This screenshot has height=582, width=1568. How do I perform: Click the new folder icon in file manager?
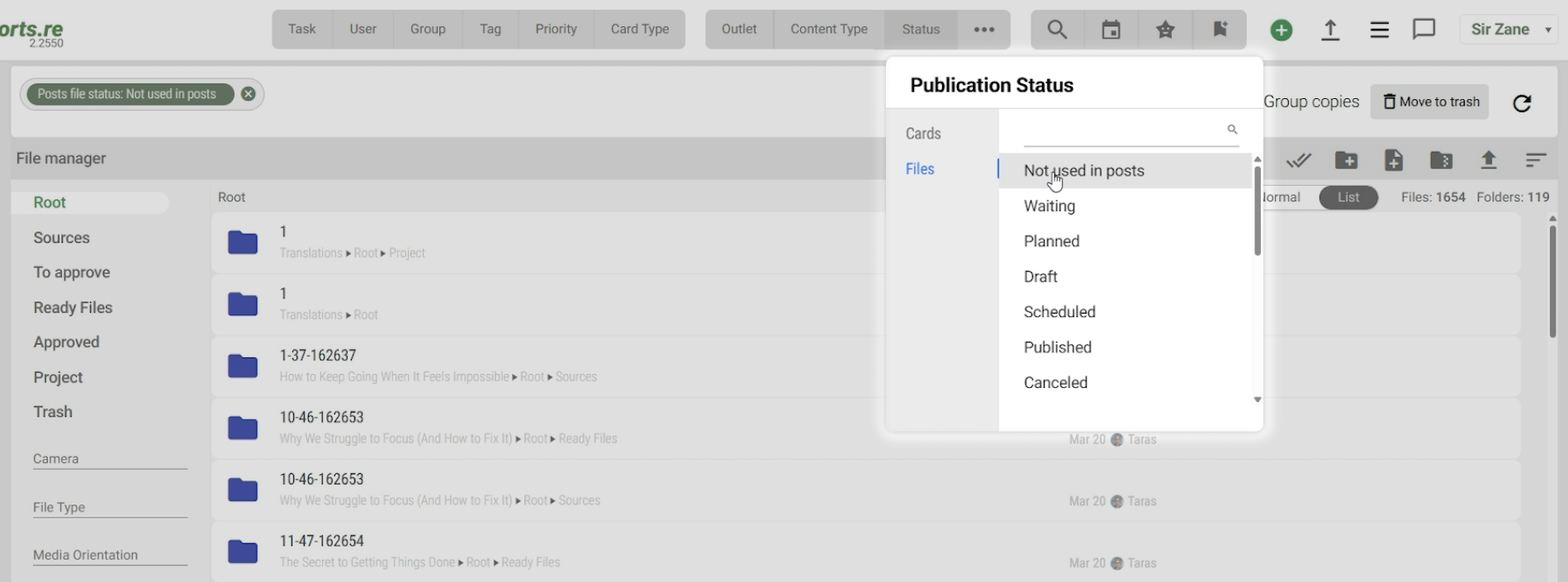pyautogui.click(x=1346, y=160)
